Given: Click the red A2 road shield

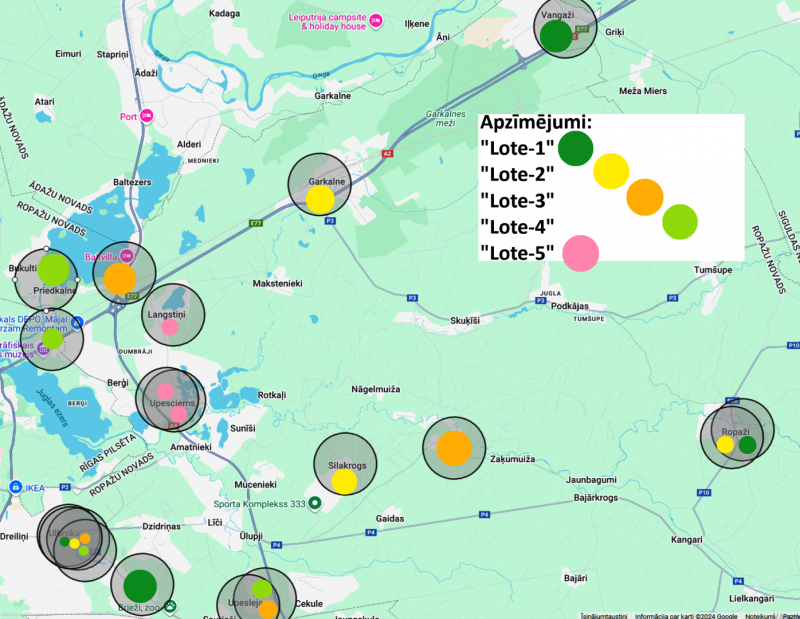Looking at the screenshot, I should coord(388,154).
